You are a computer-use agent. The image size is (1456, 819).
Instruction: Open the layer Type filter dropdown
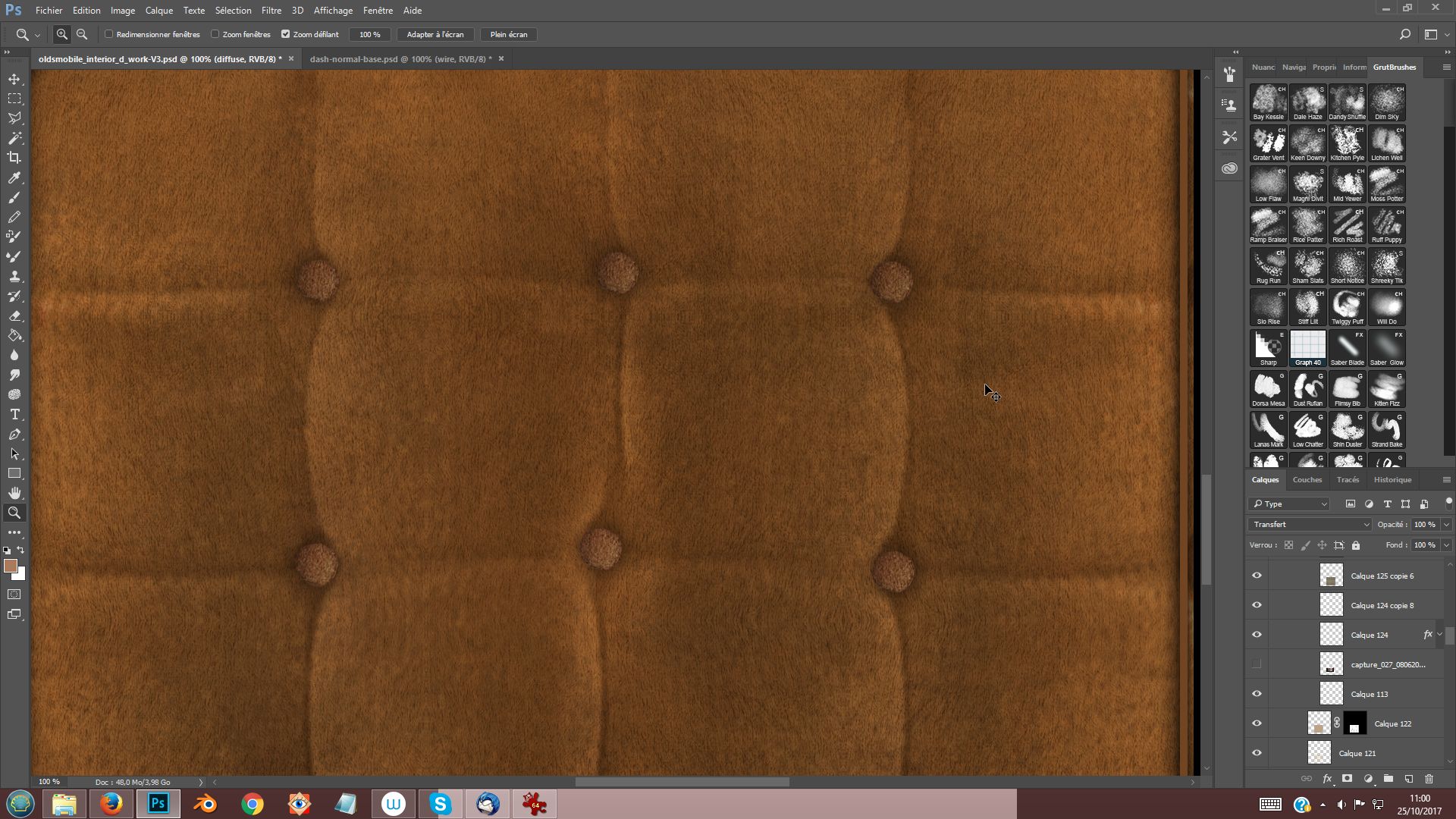[x=1290, y=504]
